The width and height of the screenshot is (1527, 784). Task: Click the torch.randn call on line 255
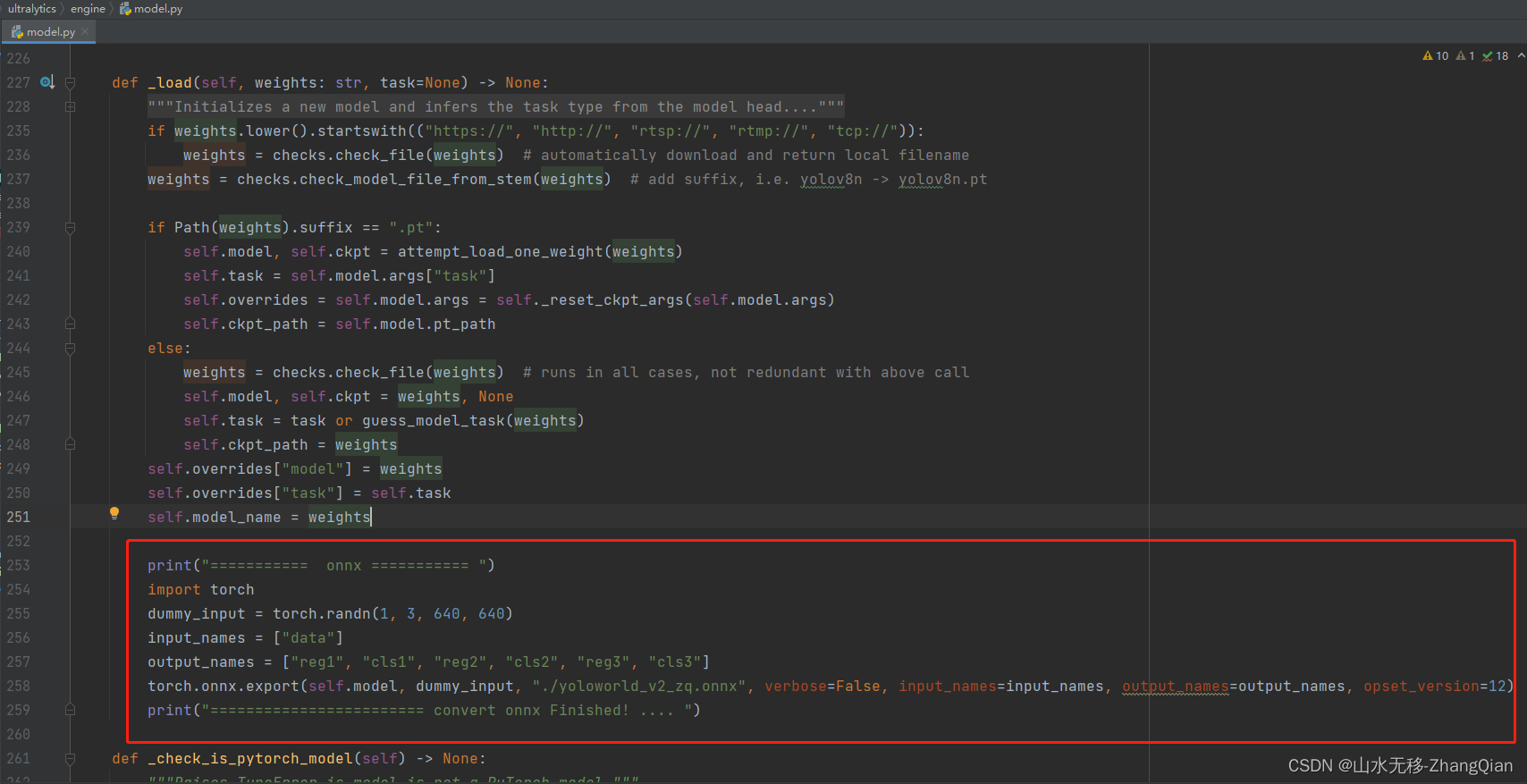coord(322,613)
